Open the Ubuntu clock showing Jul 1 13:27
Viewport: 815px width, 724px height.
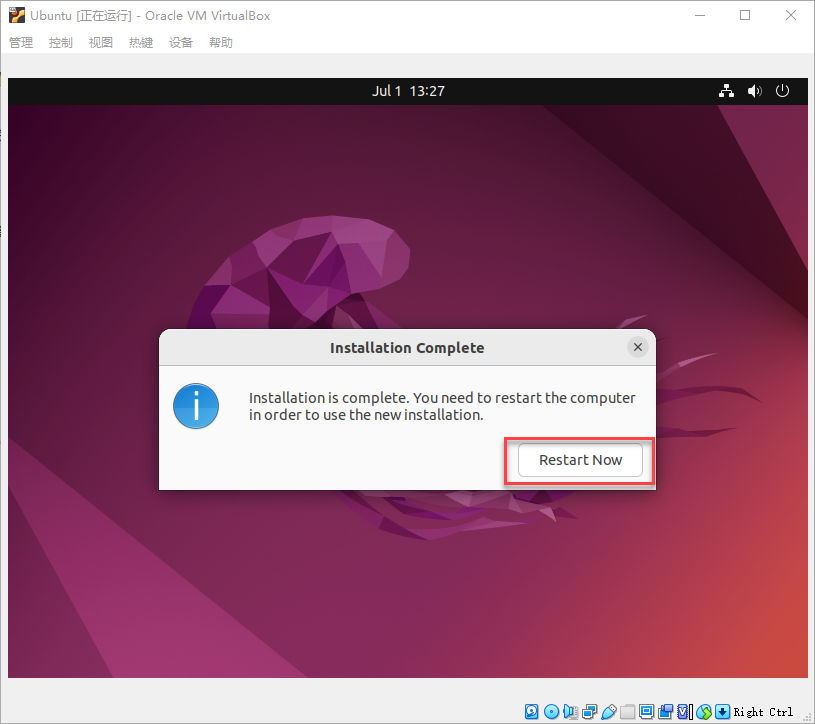[x=408, y=91]
